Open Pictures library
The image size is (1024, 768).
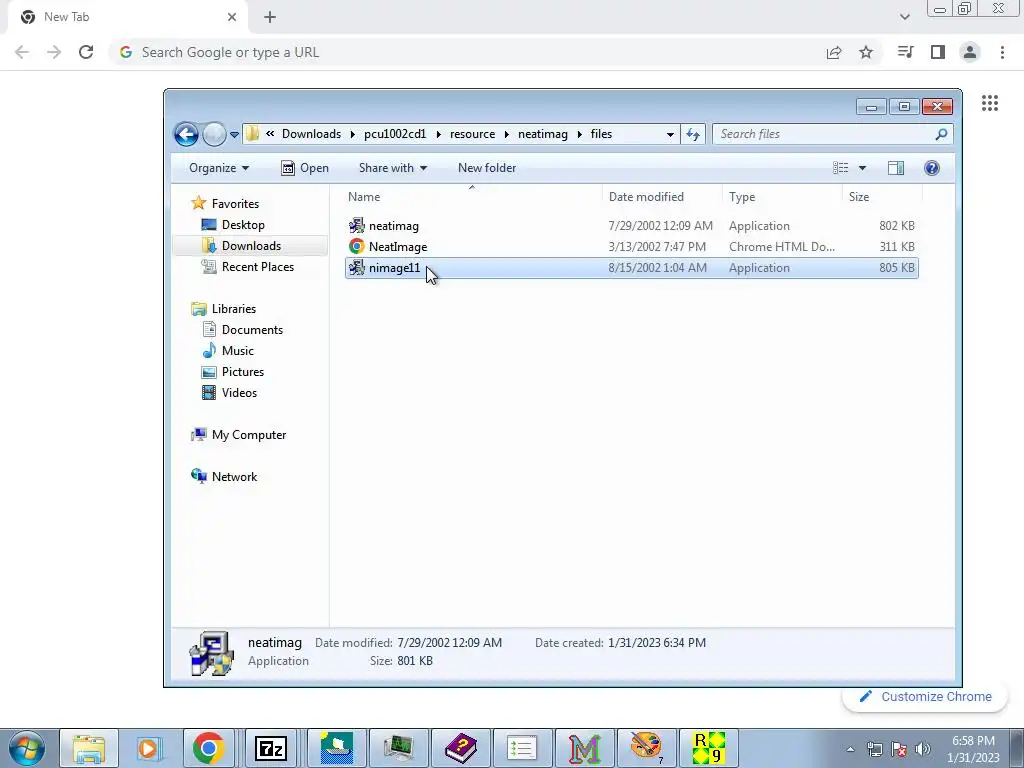pos(233,372)
